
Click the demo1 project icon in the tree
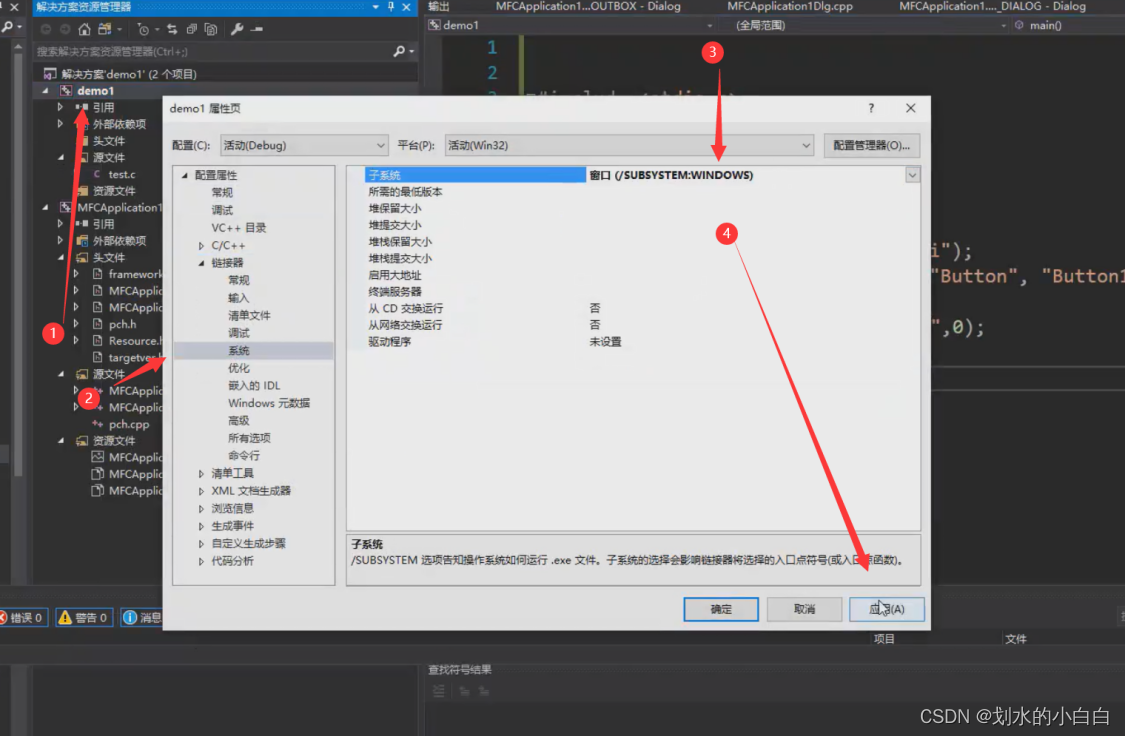pyautogui.click(x=66, y=91)
